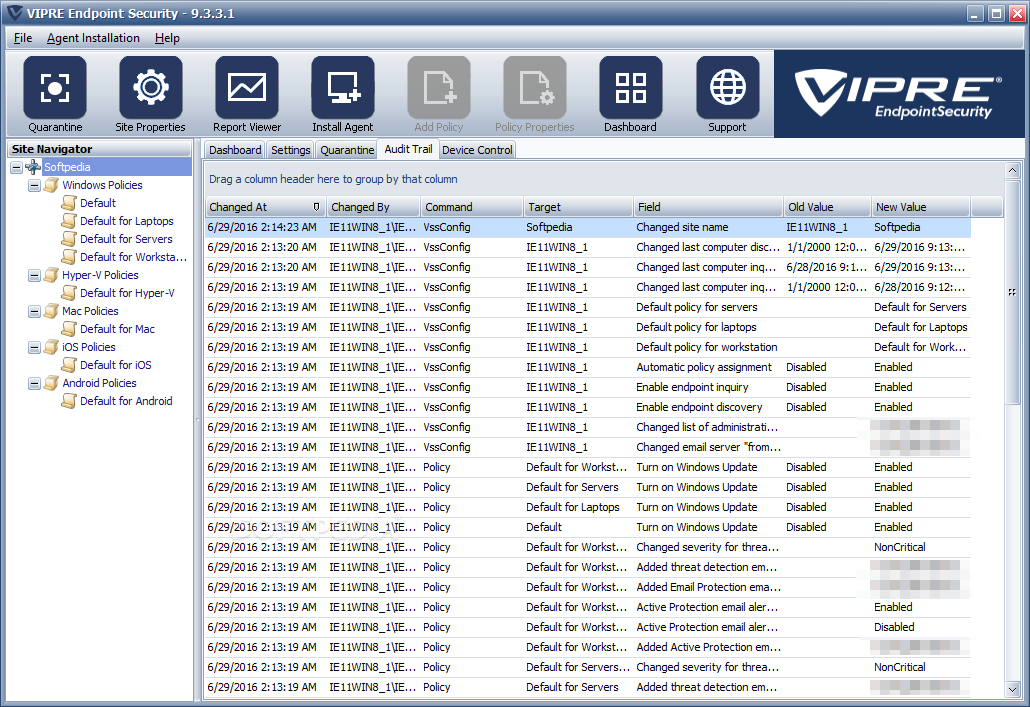
Task: Click the Softpedia site node icon
Action: coord(33,167)
